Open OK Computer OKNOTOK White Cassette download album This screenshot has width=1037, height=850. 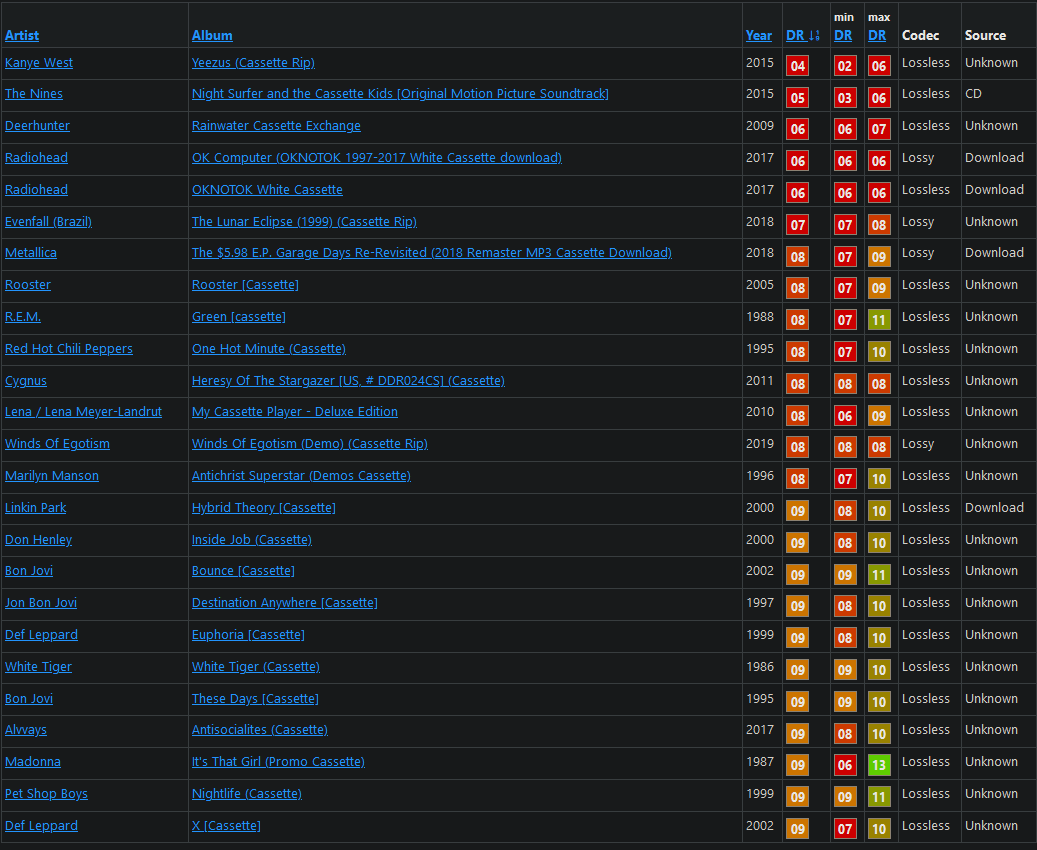[x=376, y=157]
